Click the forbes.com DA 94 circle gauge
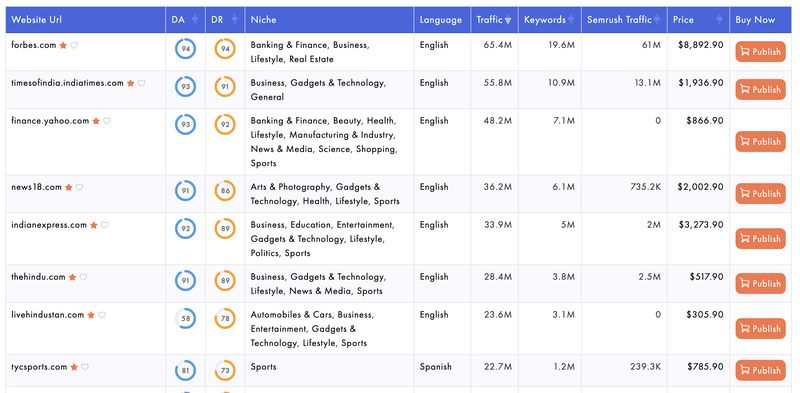The width and height of the screenshot is (800, 393). [185, 49]
